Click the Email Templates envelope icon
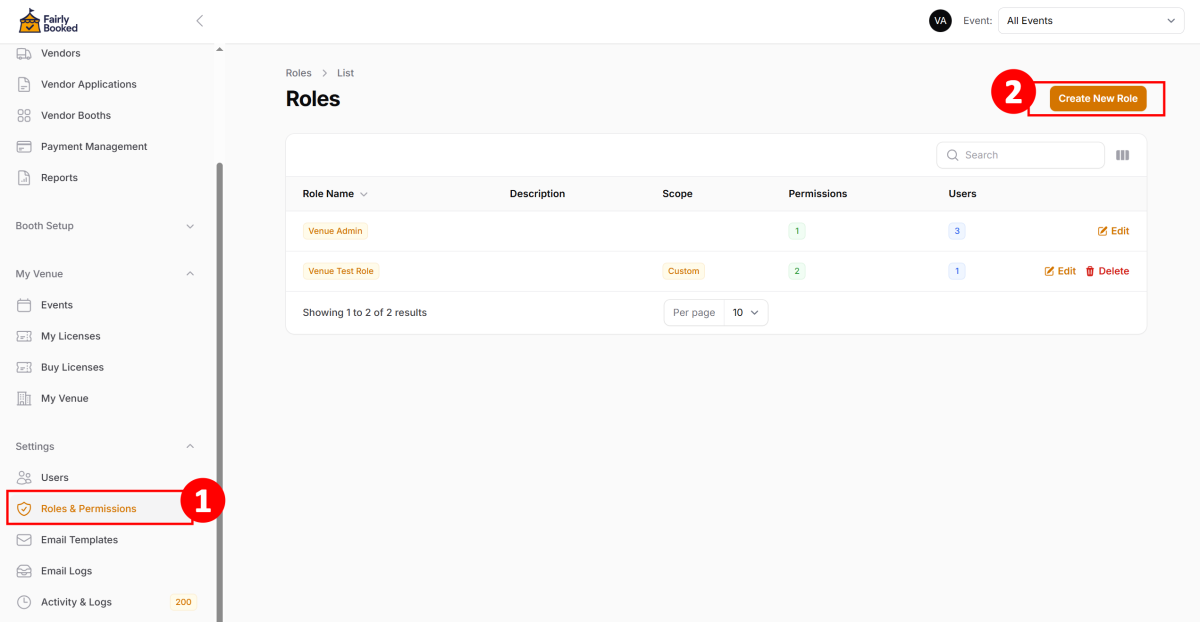Viewport: 1200px width, 622px height. coord(24,540)
